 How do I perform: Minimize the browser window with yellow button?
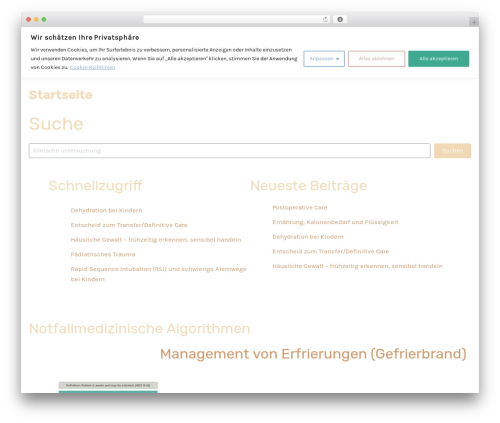click(36, 19)
